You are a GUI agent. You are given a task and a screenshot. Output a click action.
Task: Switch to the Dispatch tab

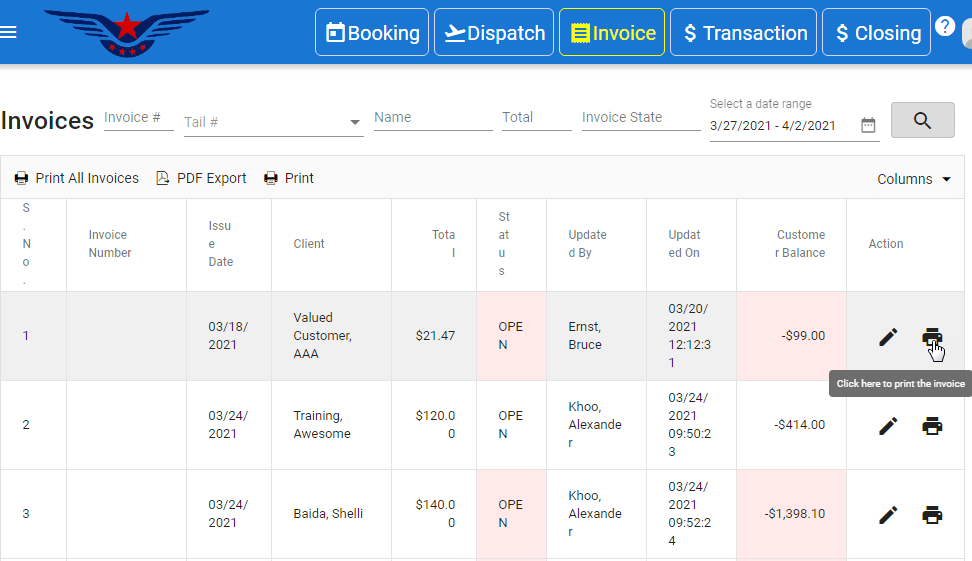(493, 32)
